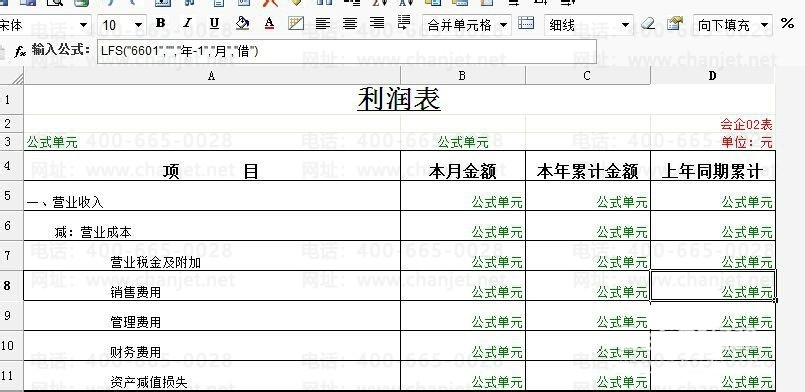805x392 pixels.
Task: Click the formula input box
Action: tap(347, 51)
